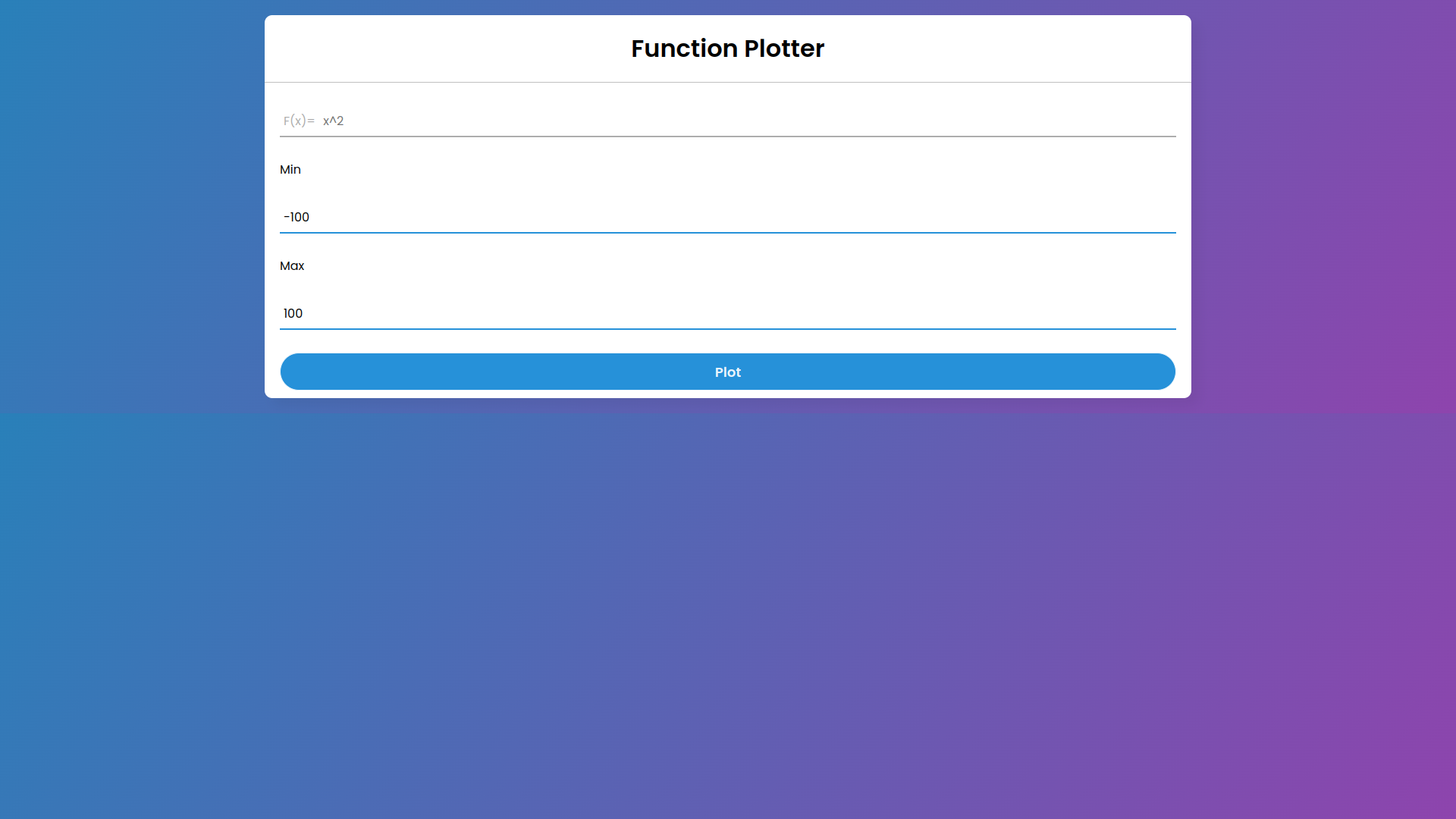Click the Max label text
The height and width of the screenshot is (819, 1456).
coord(292,266)
